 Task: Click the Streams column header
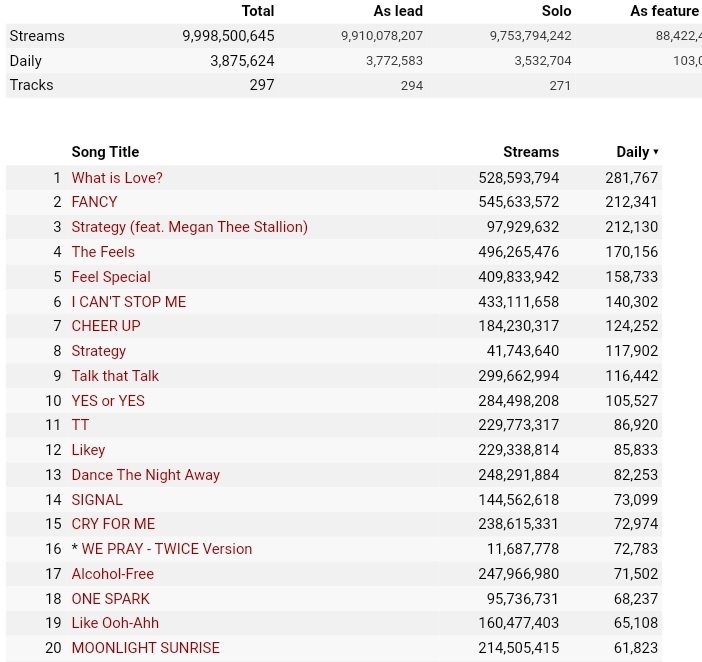(x=531, y=152)
